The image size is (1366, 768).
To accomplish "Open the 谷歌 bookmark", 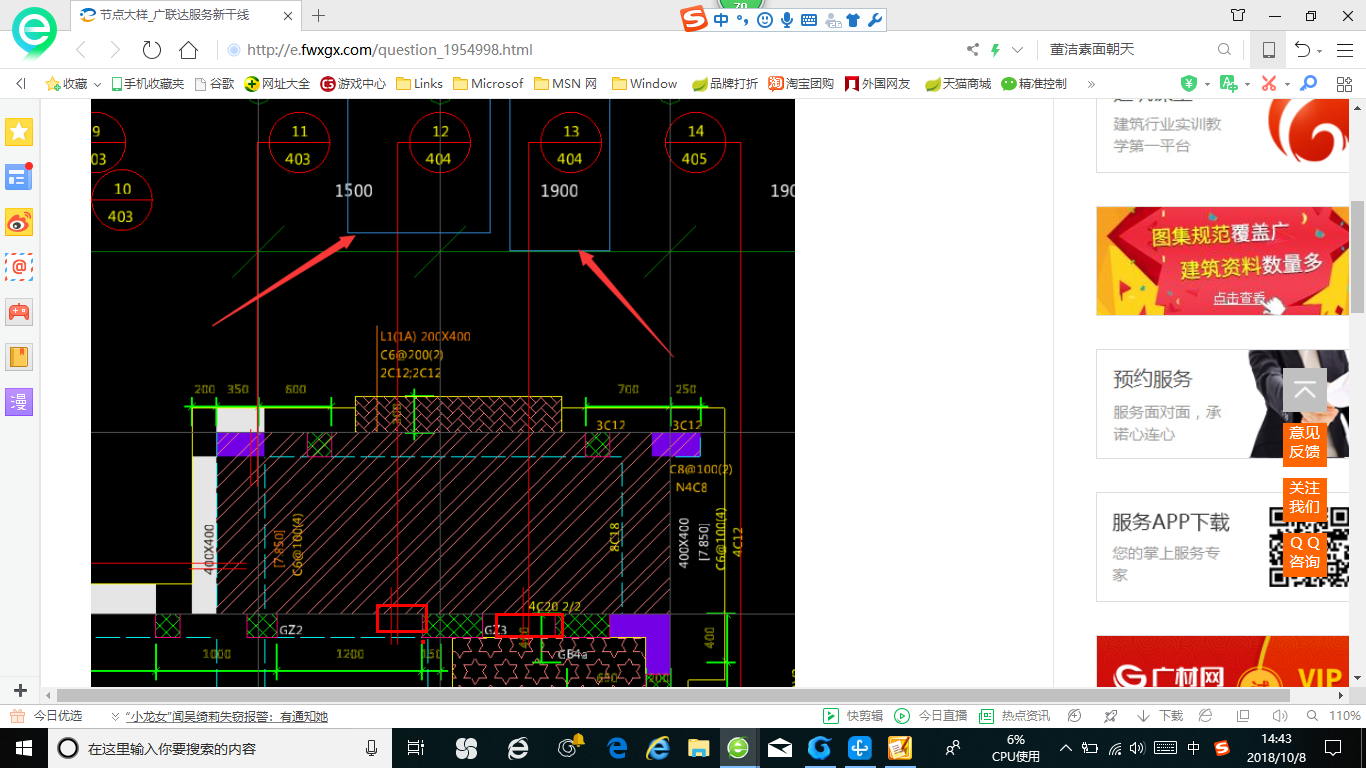I will coord(214,84).
